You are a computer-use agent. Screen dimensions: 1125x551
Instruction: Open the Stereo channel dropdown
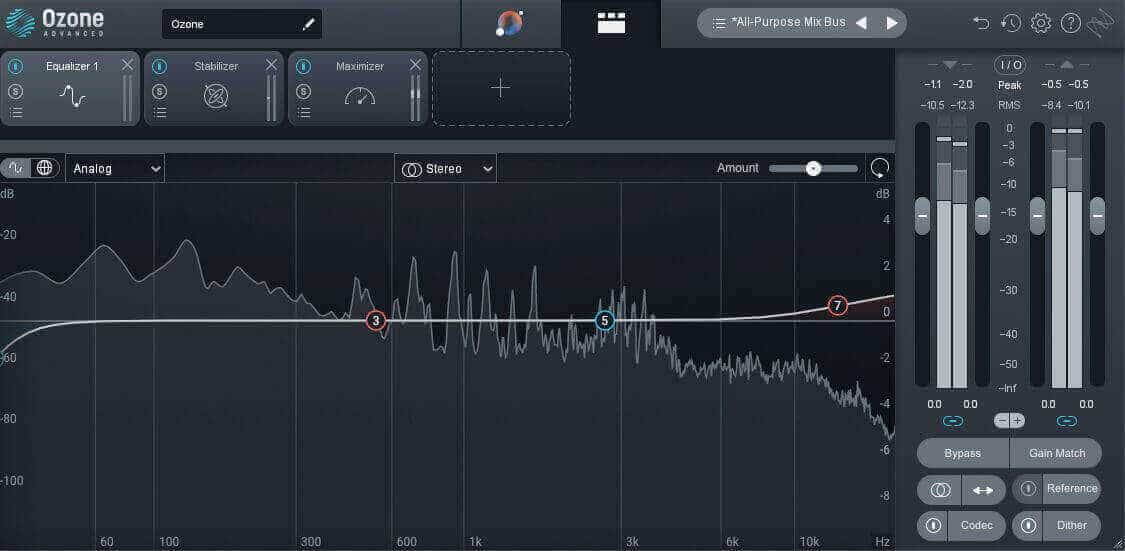(x=445, y=169)
